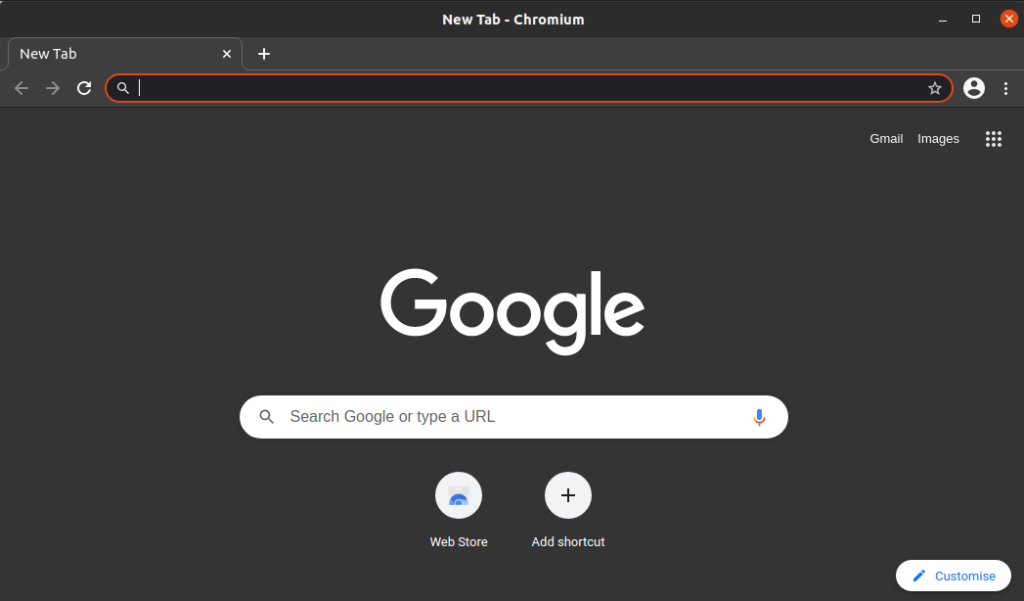Open the Chromium three-dot menu
The width and height of the screenshot is (1024, 601).
click(x=1006, y=88)
